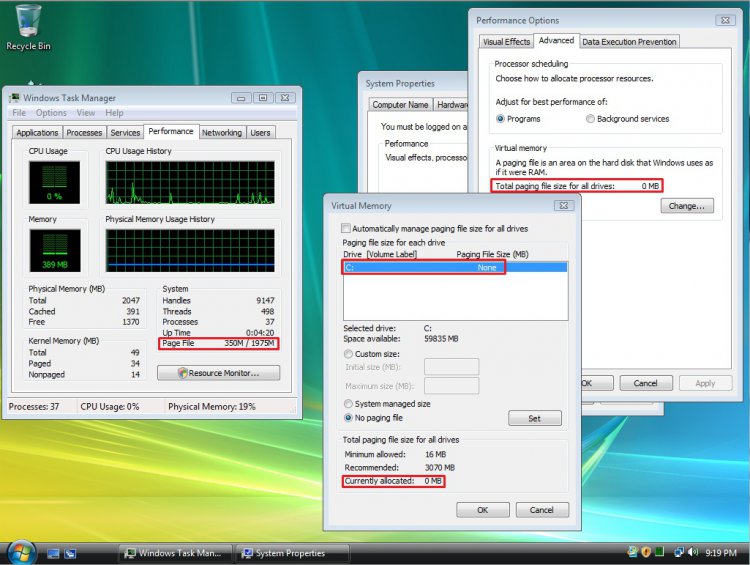Open Visual Effects tab in Performance Options
Image resolution: width=750 pixels, height=565 pixels.
(506, 42)
